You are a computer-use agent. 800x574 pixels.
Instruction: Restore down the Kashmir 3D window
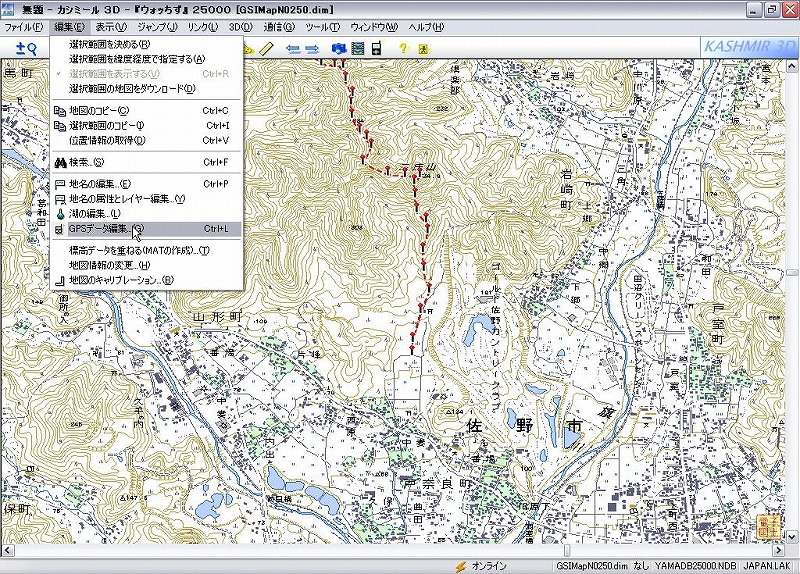coord(771,9)
